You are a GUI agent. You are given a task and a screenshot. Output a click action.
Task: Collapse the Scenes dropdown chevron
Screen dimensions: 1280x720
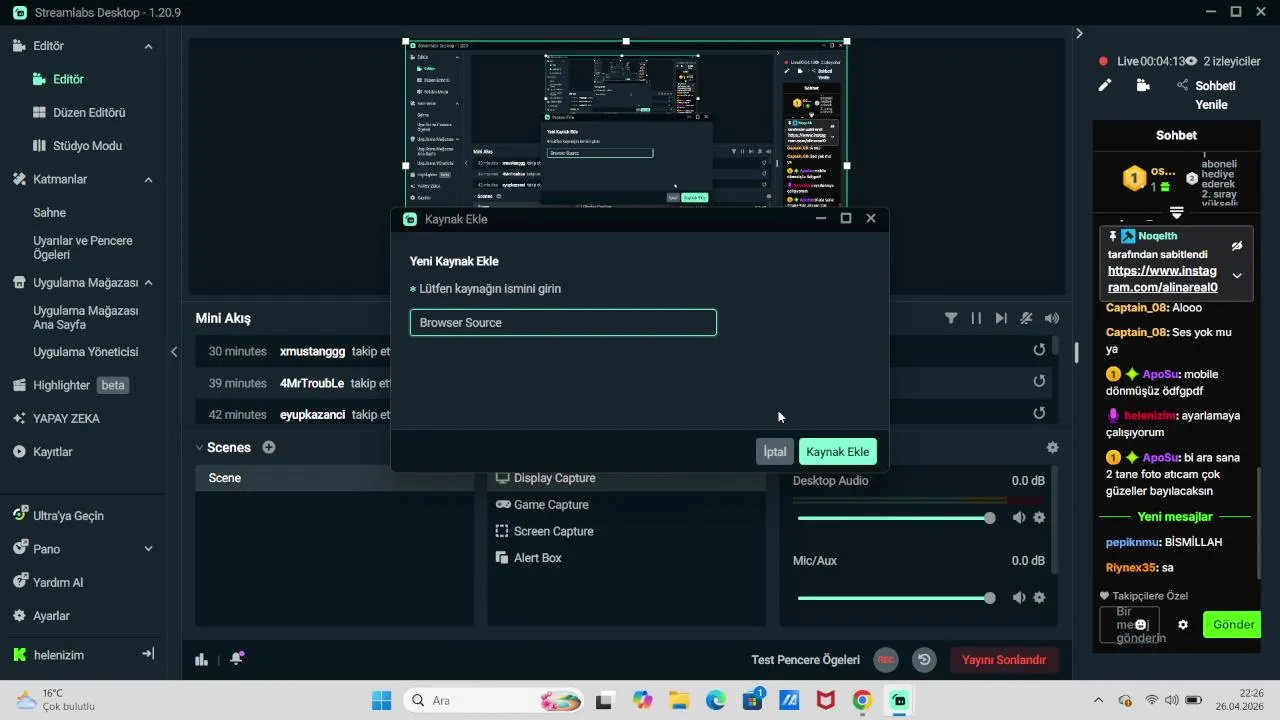click(199, 448)
